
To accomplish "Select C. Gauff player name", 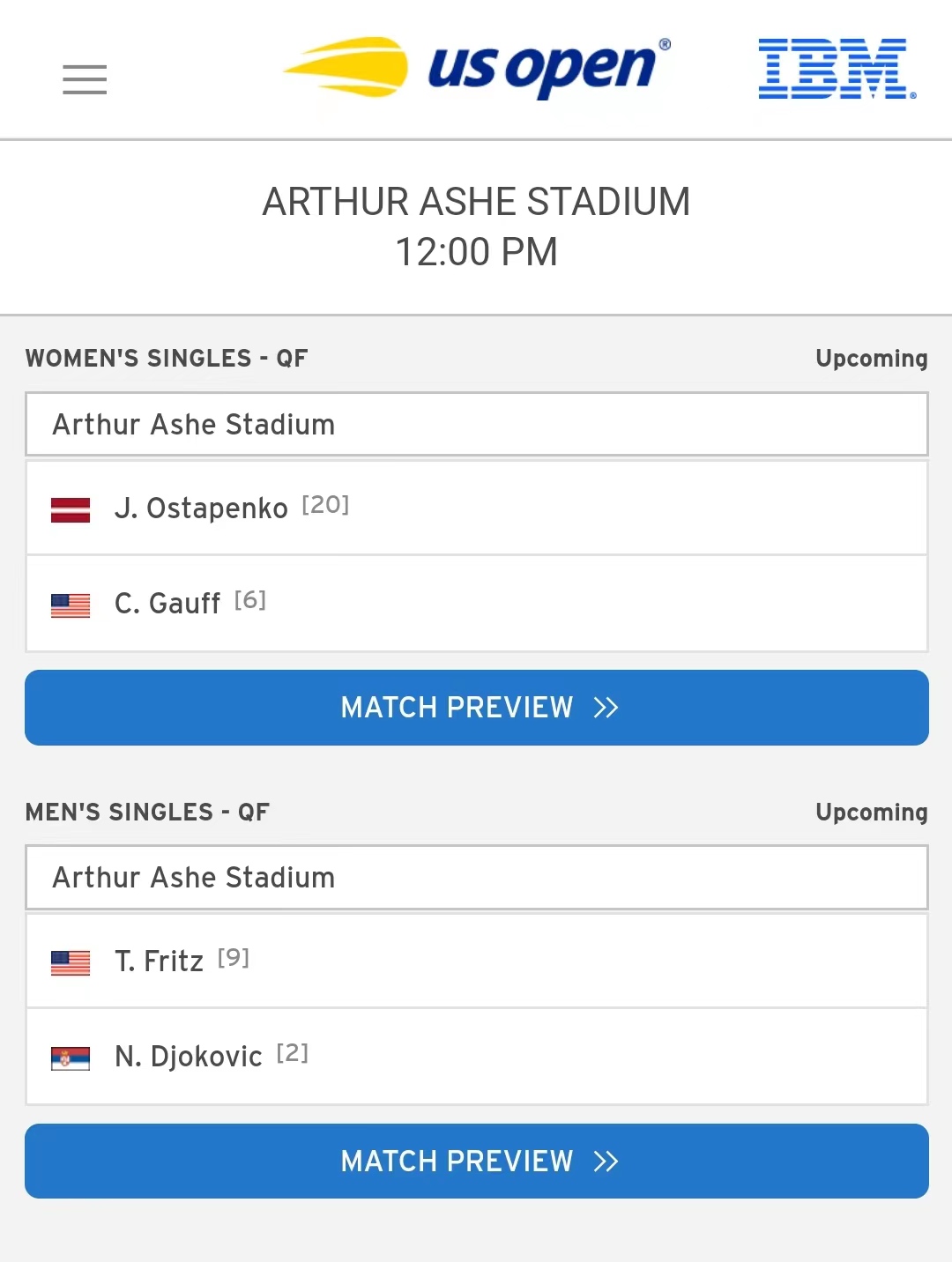I will [x=167, y=604].
